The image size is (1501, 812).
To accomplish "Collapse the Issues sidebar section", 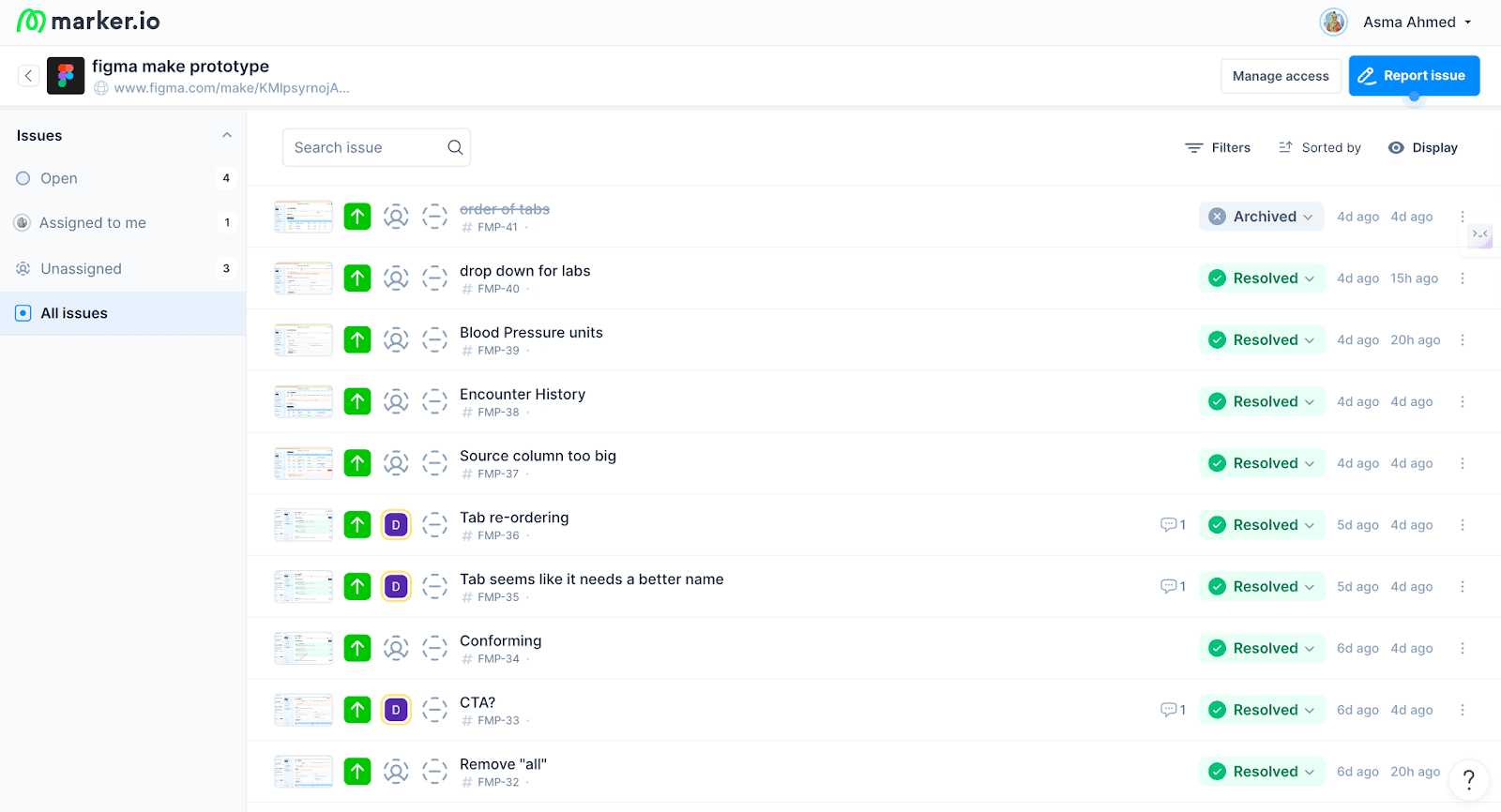I will (x=227, y=135).
